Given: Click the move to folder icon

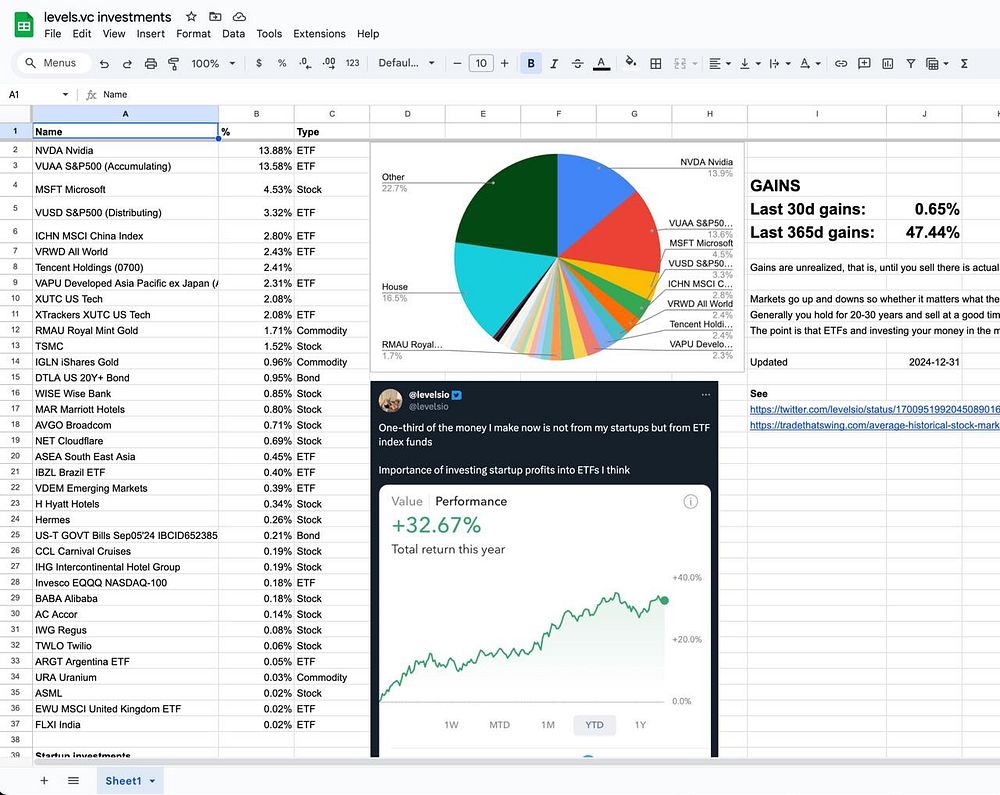Looking at the screenshot, I should coord(215,17).
